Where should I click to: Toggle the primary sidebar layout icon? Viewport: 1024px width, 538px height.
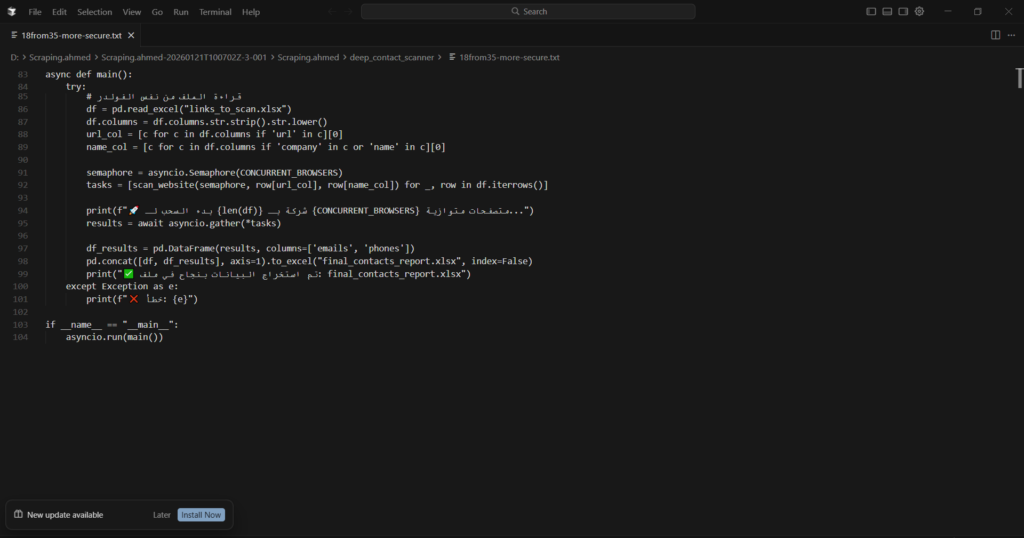point(871,12)
